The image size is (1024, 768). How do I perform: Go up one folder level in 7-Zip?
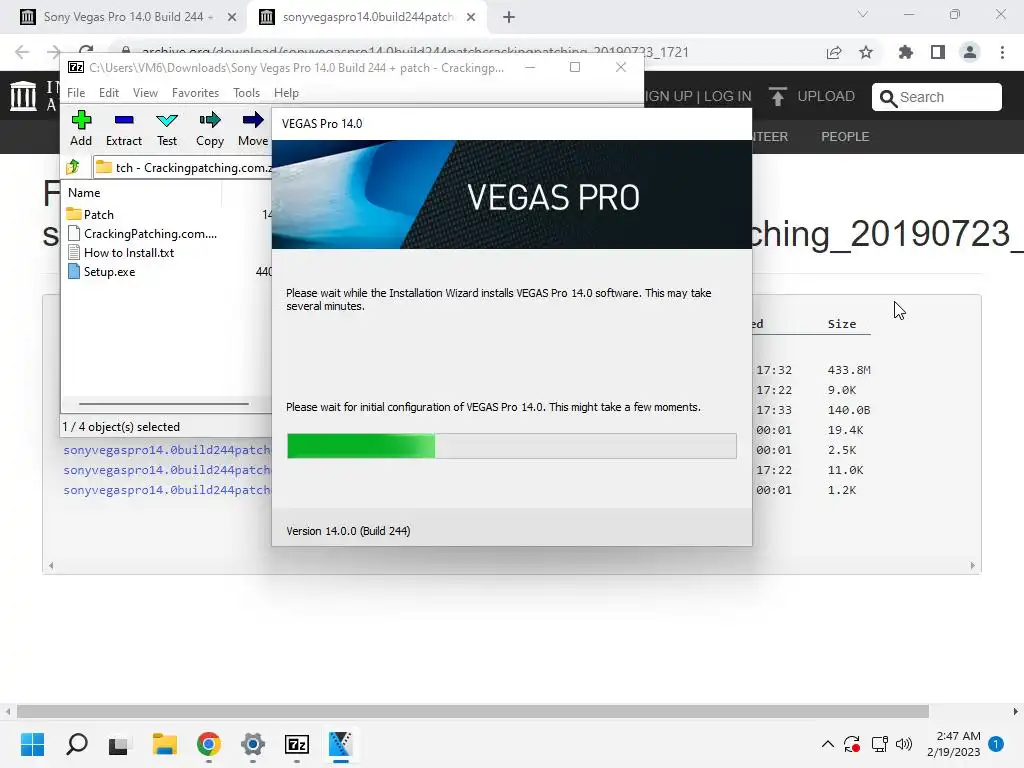click(73, 167)
